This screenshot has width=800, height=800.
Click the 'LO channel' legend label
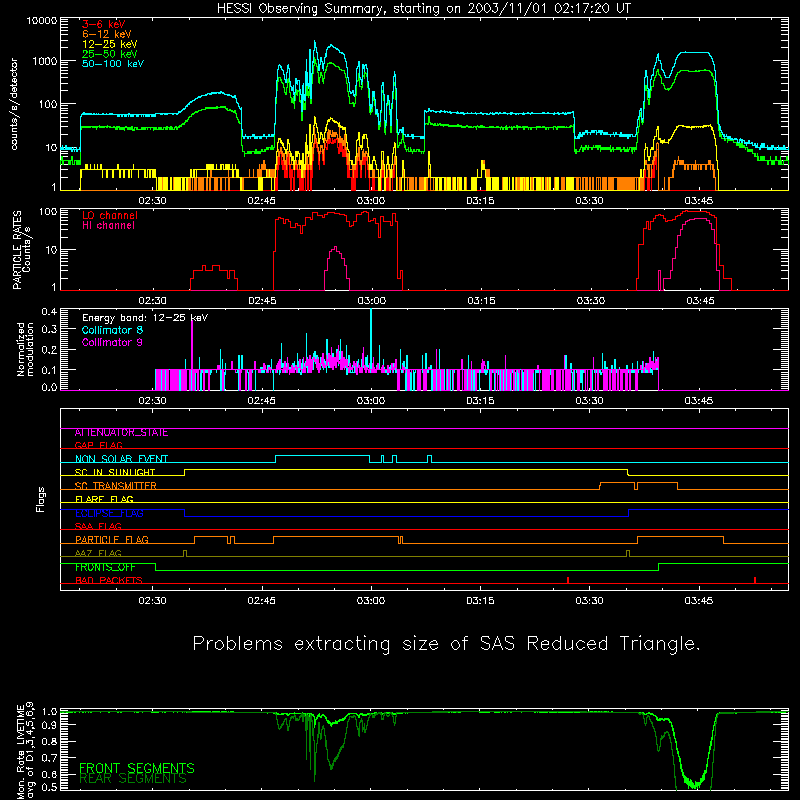(110, 215)
